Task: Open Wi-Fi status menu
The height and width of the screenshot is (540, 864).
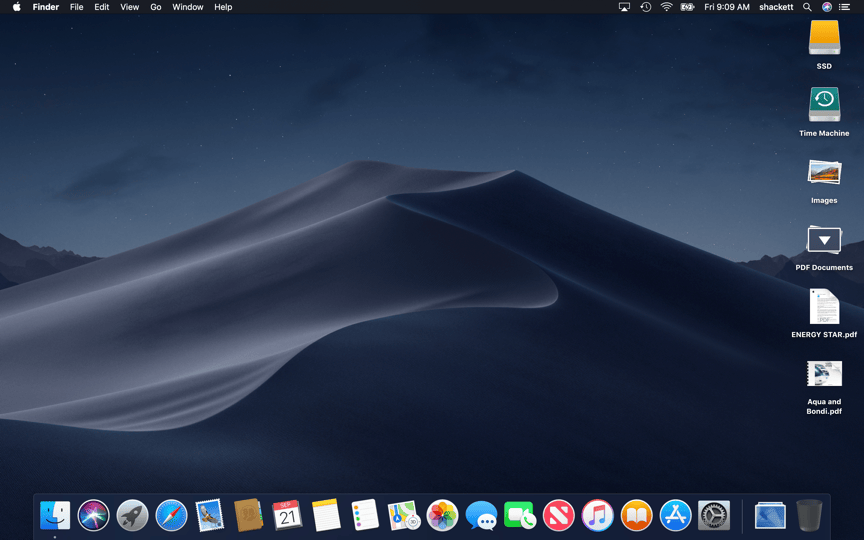Action: pyautogui.click(x=667, y=7)
